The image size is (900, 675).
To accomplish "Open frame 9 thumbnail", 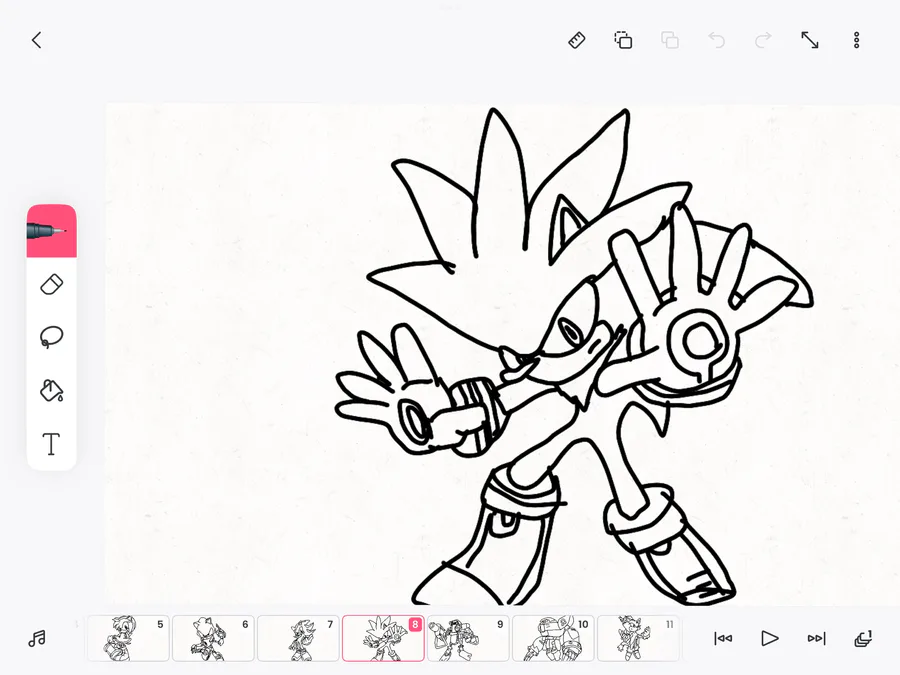I will click(468, 638).
